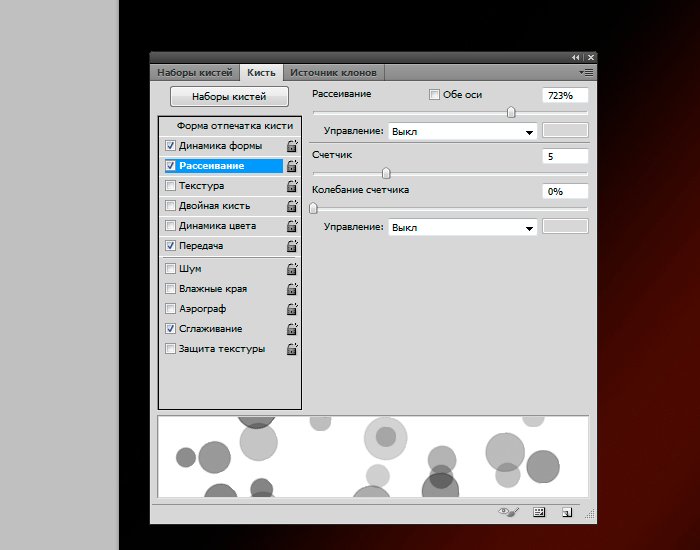Open scatter Управление dropdown
The width and height of the screenshot is (700, 550).
(x=462, y=131)
